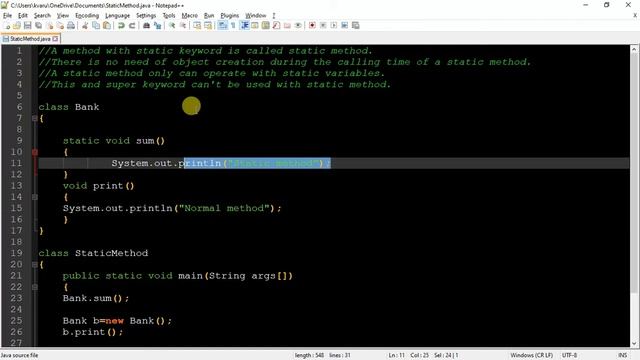This screenshot has height=360, width=640.
Task: Click the "Normal method" string on line 15
Action: pos(224,209)
